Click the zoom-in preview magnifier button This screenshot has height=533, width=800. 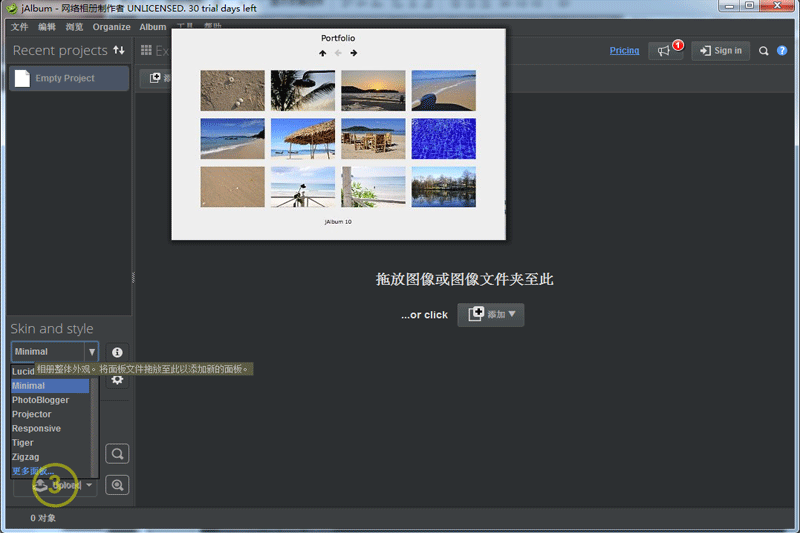117,485
